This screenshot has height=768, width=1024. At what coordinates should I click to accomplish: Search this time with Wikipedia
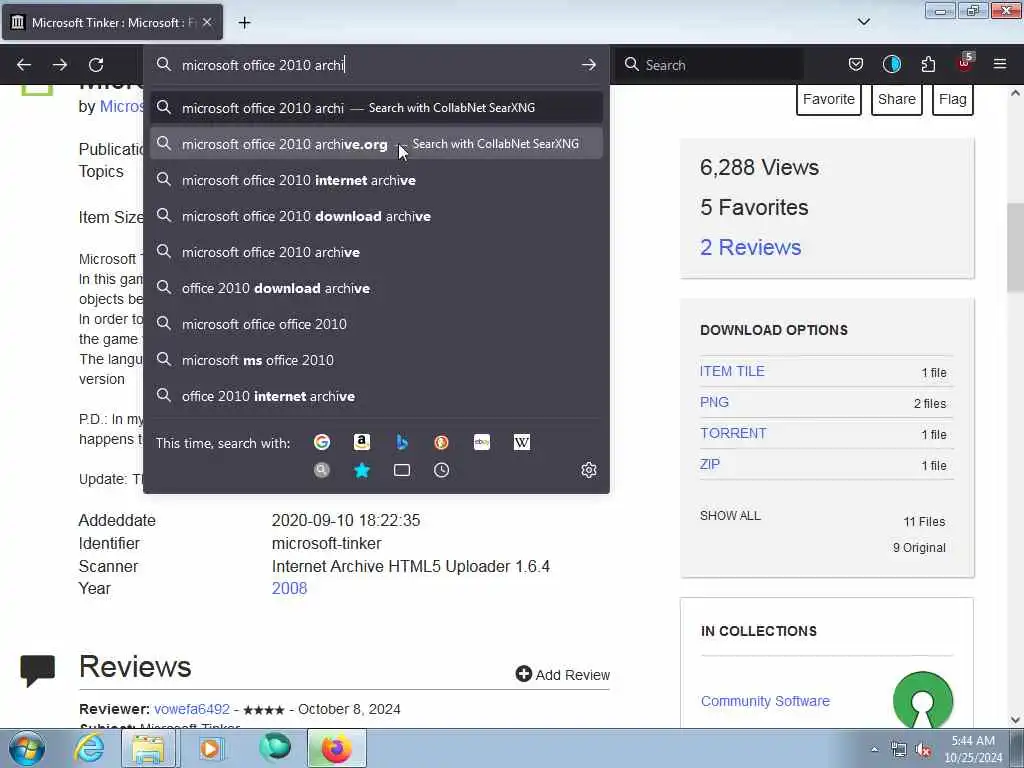522,442
